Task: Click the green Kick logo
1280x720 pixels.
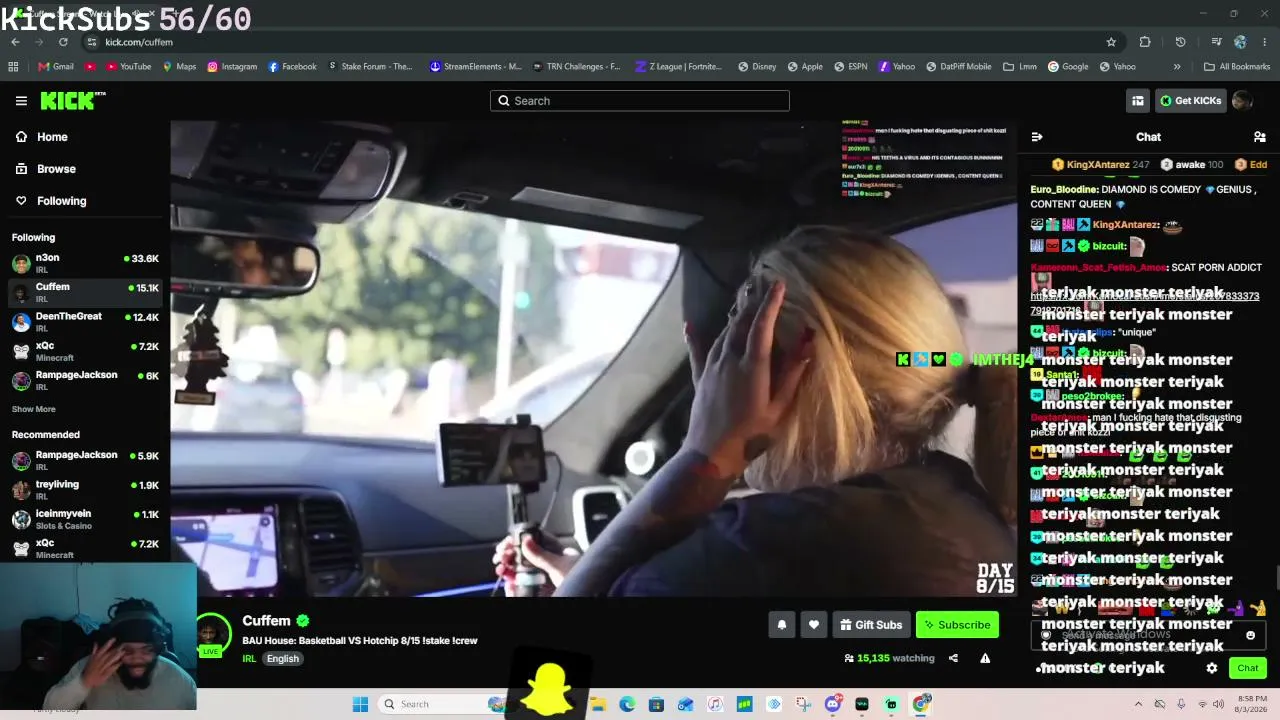Action: (x=72, y=100)
